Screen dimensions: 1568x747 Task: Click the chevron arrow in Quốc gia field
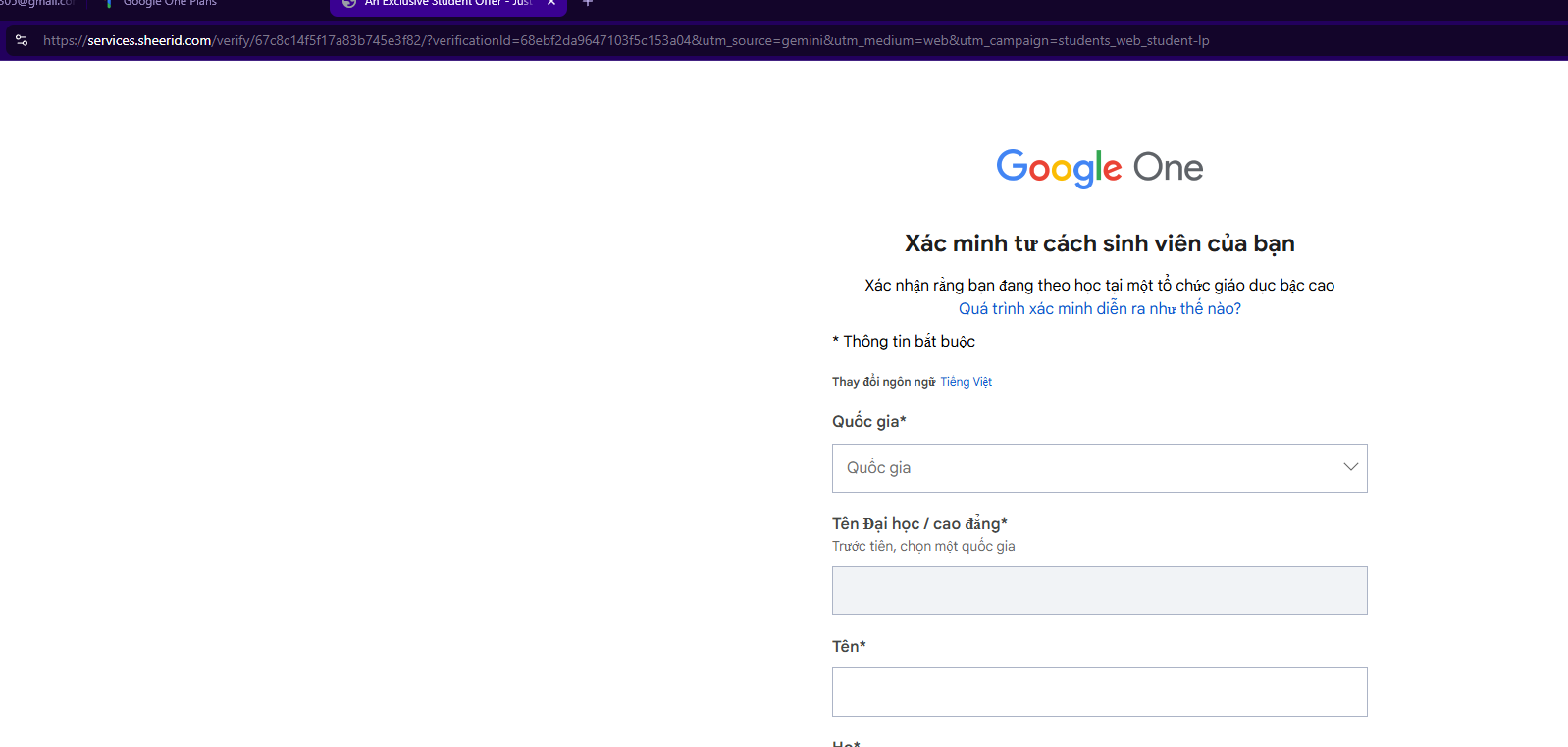coord(1350,467)
